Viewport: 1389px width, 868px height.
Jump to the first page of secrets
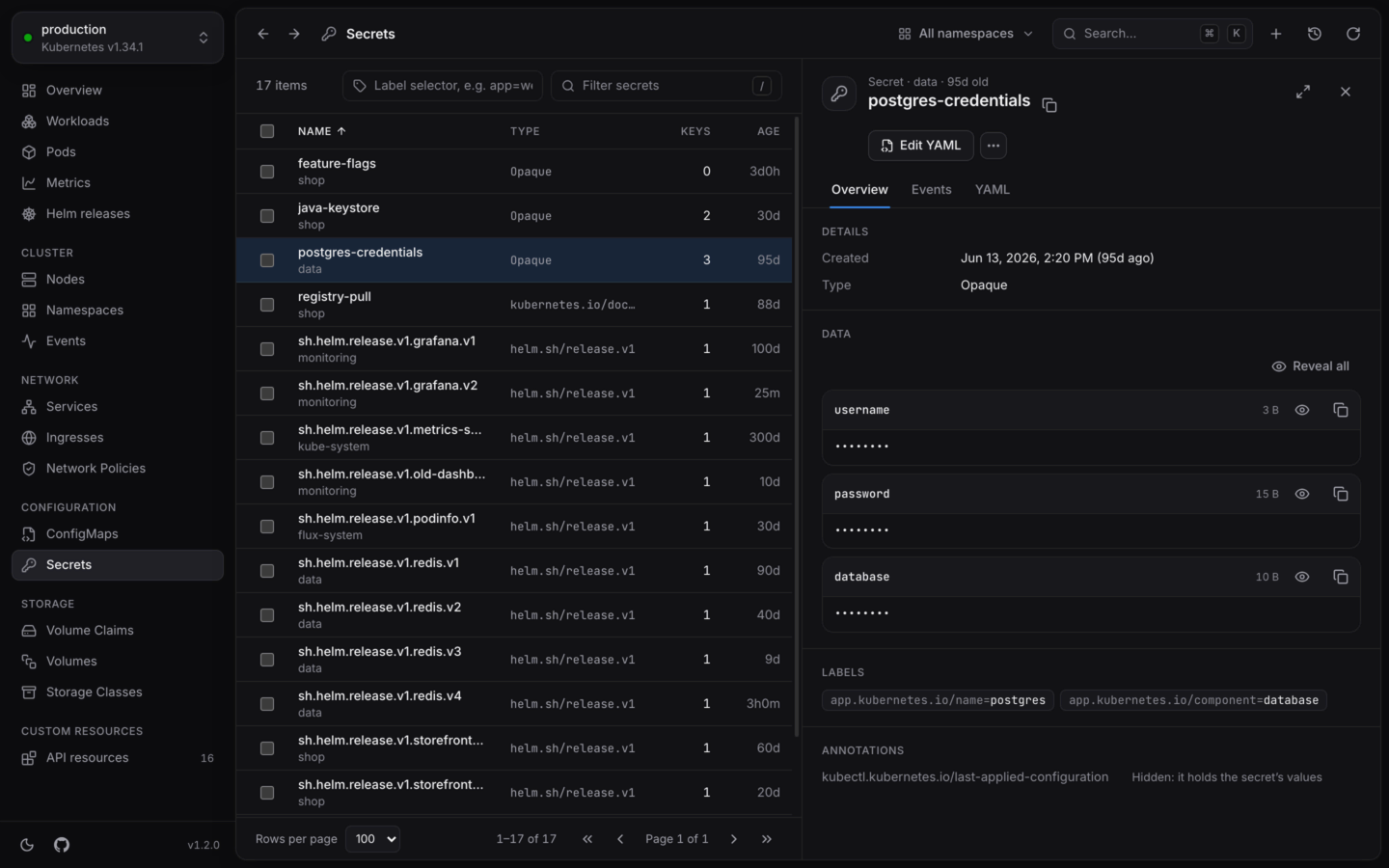coord(587,839)
